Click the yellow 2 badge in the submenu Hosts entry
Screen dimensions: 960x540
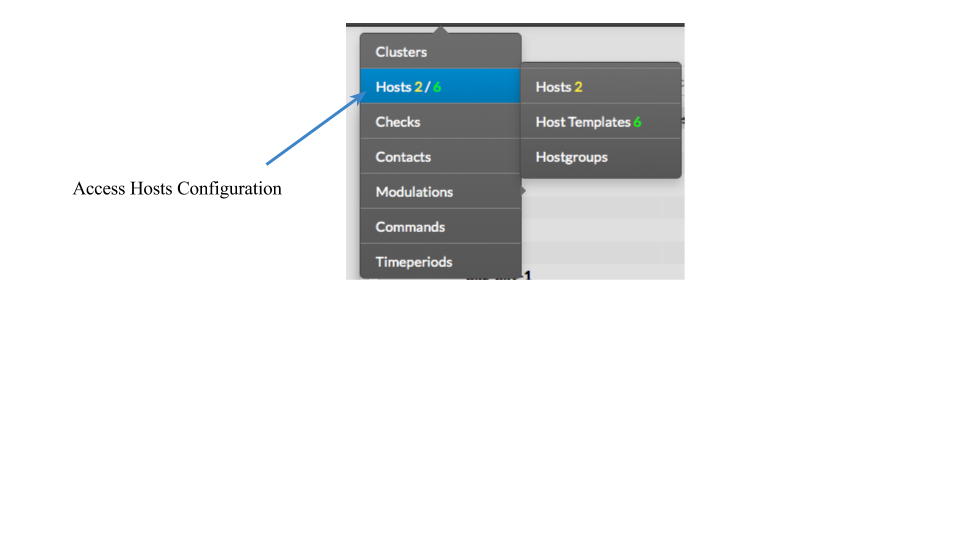click(578, 87)
